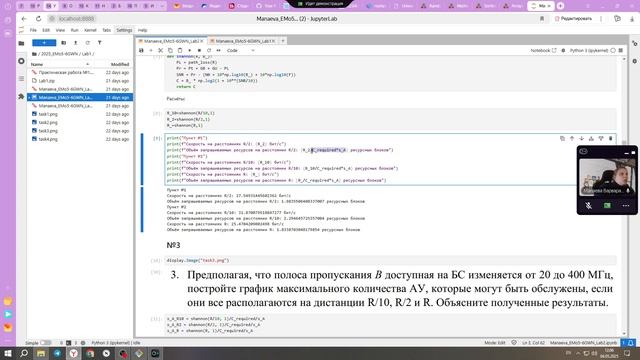Open the Table of Contents sidebar icon
The height and width of the screenshot is (360, 640).
coord(21,78)
